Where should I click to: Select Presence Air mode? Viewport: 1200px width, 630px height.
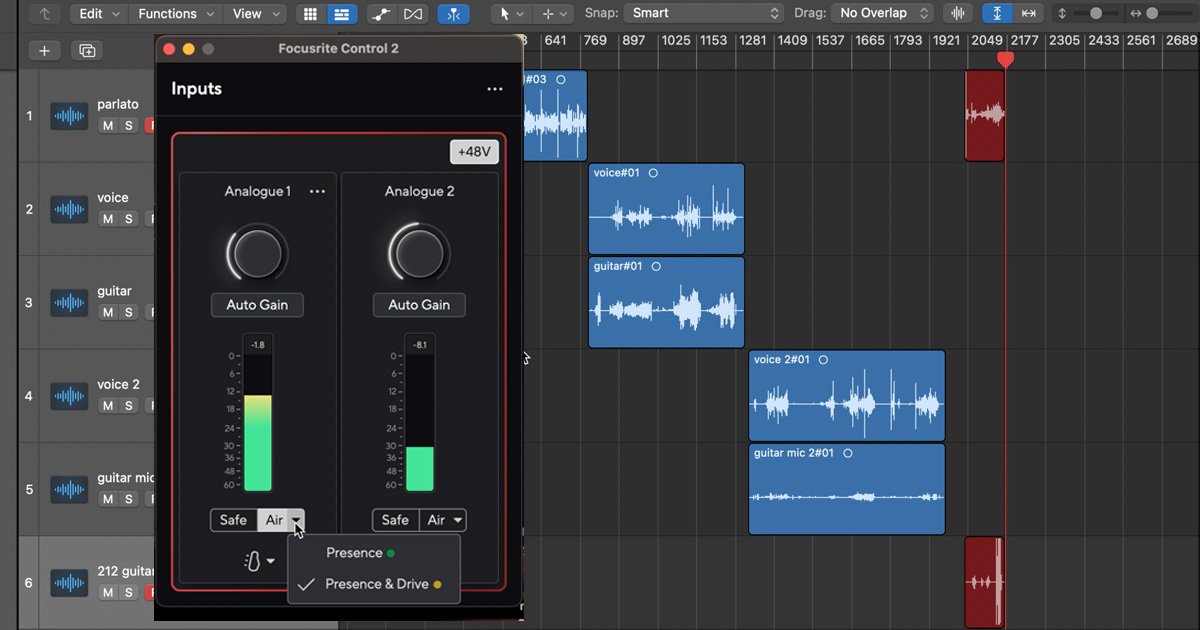[x=374, y=553]
